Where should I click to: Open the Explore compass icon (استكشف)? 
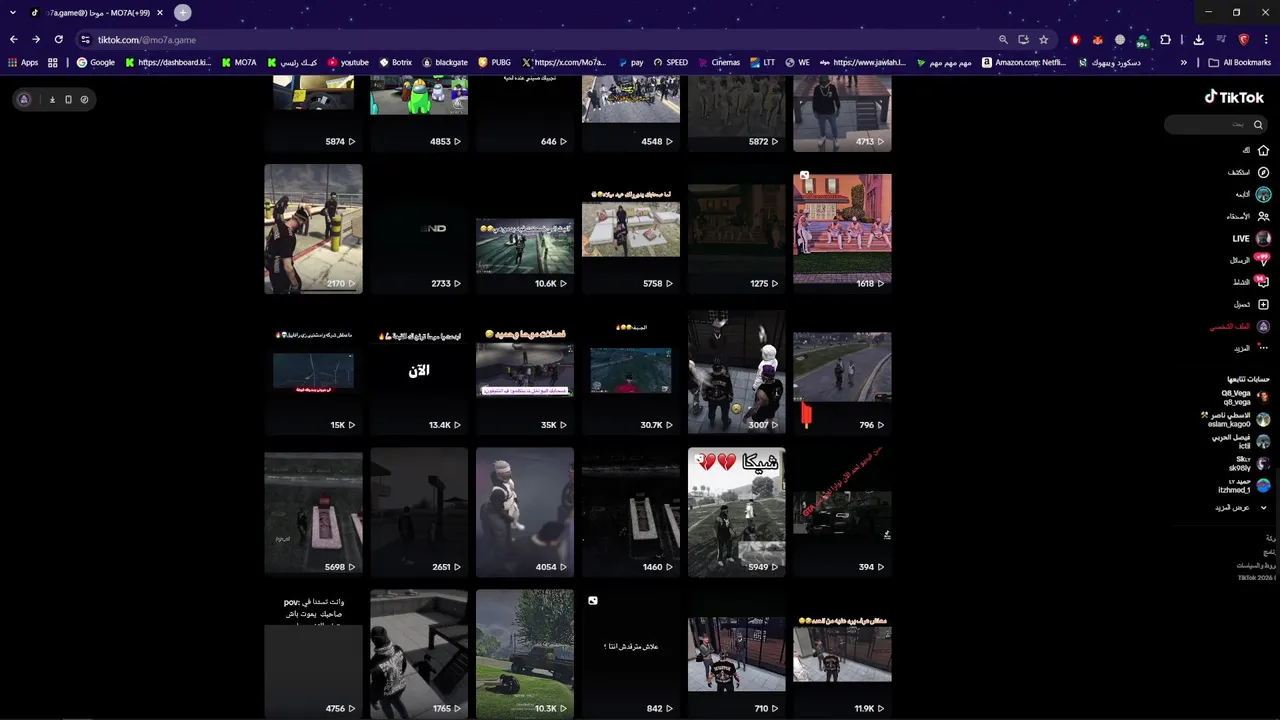pos(1263,172)
